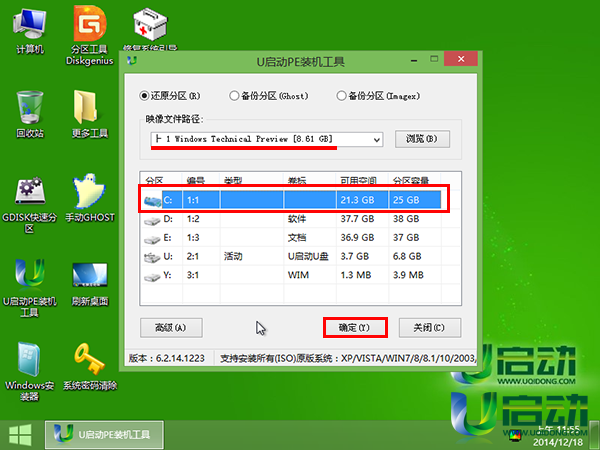Click the 卷标 column header
The image size is (600, 450).
(297, 180)
